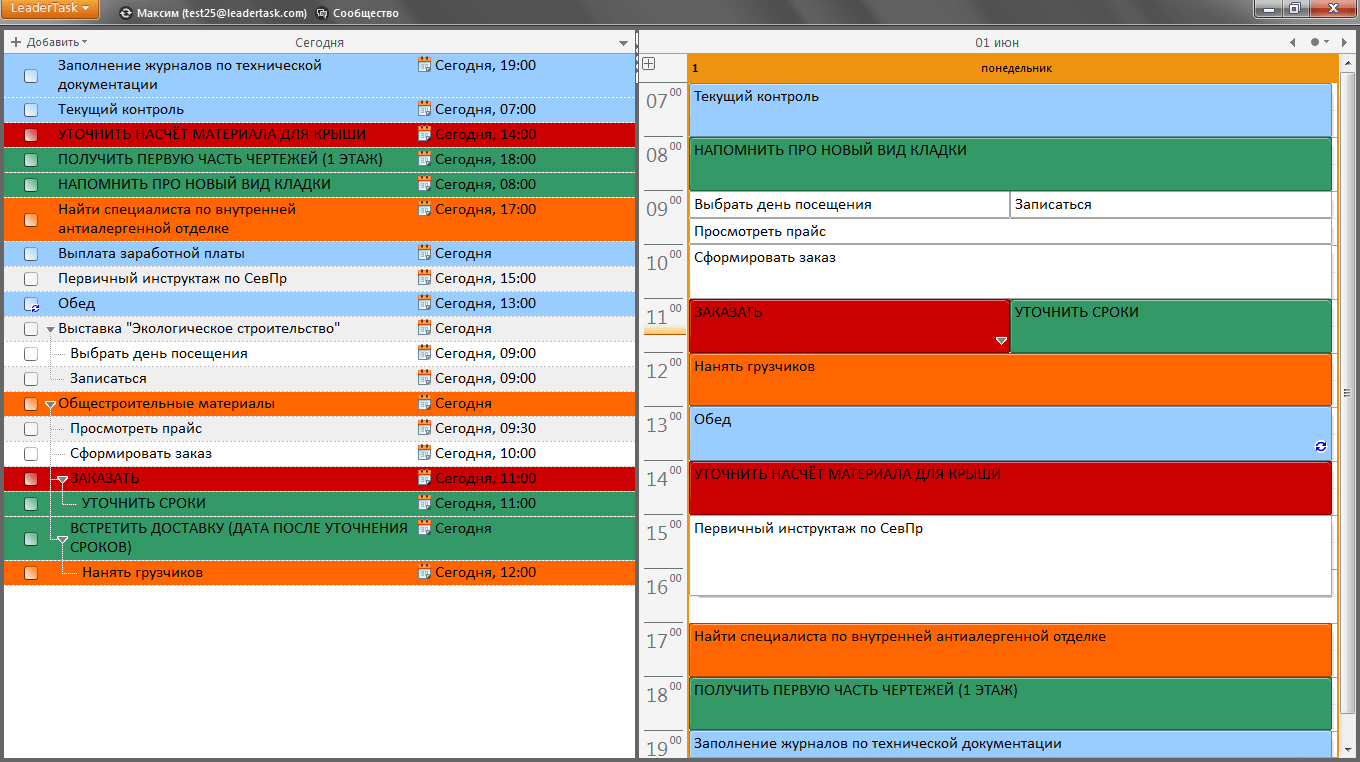Mark УТОЧНИТЬ НАСЧЁТ МАТЕРИАЛА task as done

point(31,135)
